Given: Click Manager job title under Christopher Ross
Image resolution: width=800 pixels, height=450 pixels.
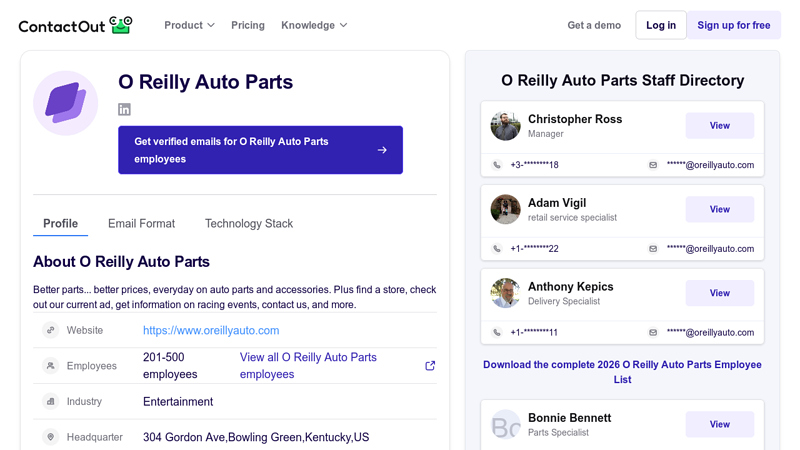Looking at the screenshot, I should [x=545, y=134].
